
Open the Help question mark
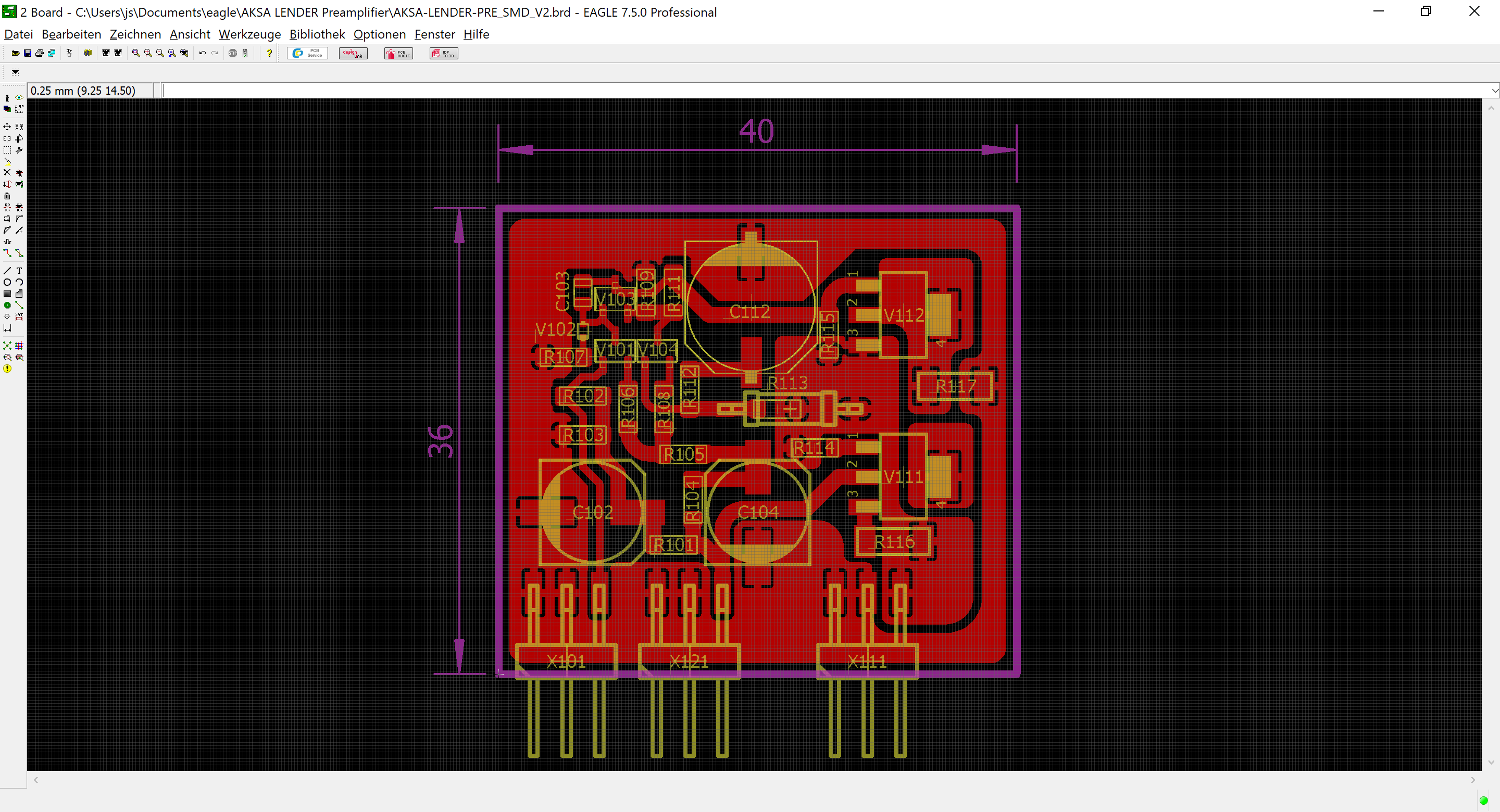click(269, 53)
